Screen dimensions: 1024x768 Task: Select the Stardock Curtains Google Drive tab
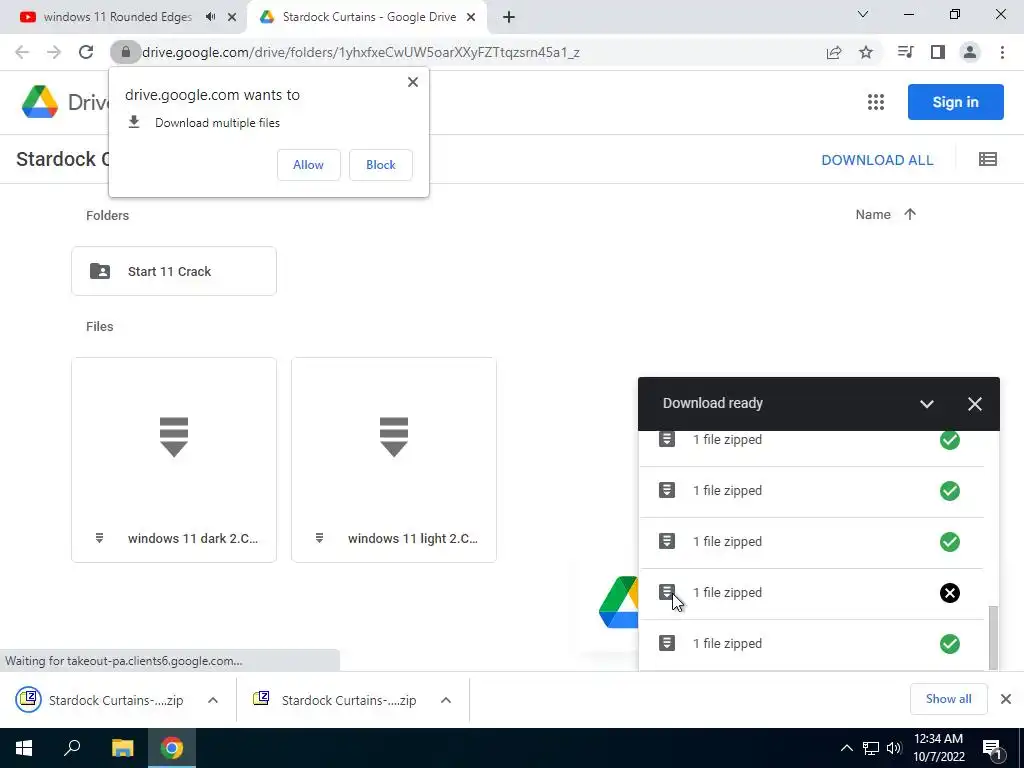pos(369,17)
